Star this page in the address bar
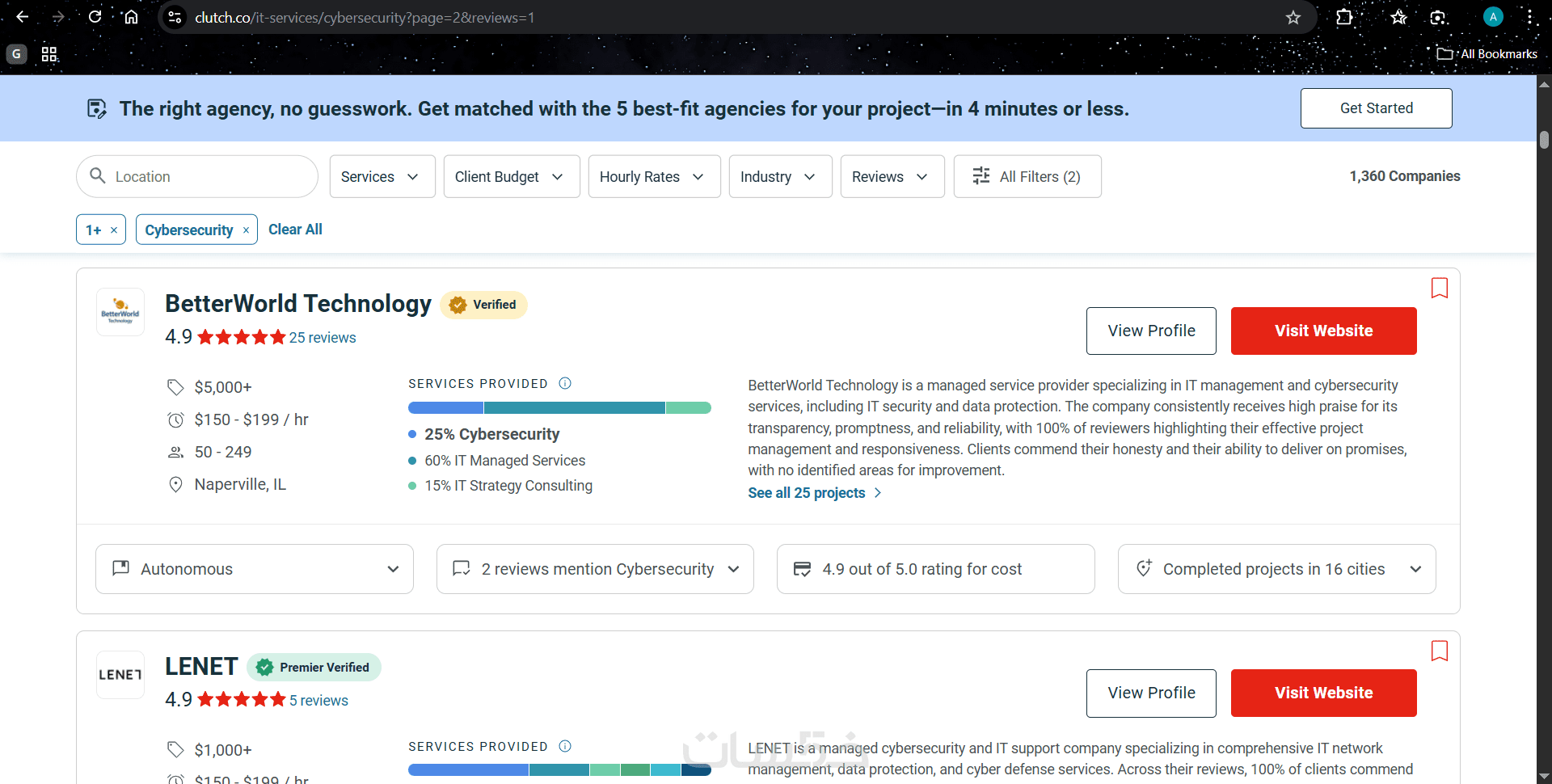Image resolution: width=1552 pixels, height=784 pixels. 1293,18
